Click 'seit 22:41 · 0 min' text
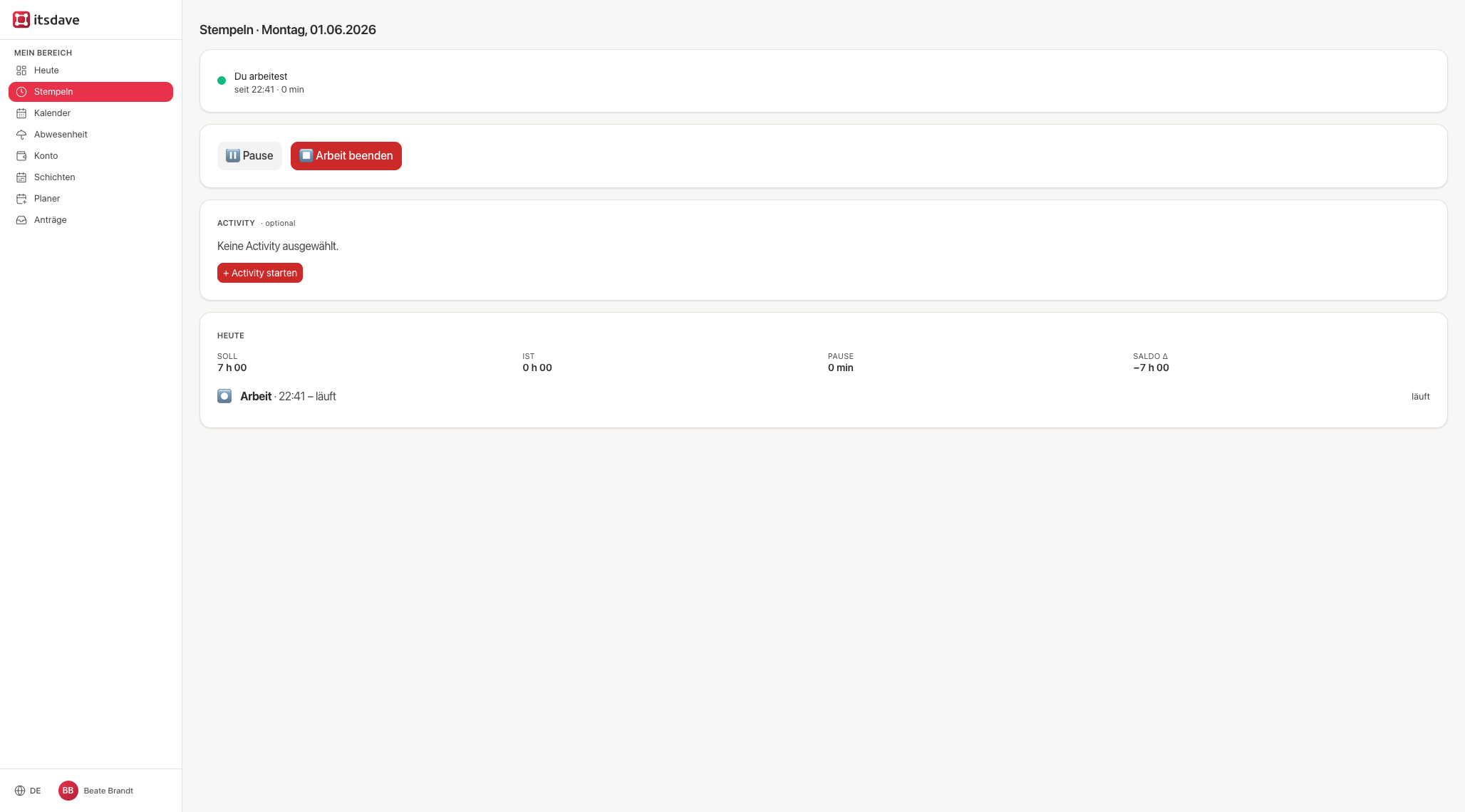The width and height of the screenshot is (1465, 812). [x=269, y=90]
